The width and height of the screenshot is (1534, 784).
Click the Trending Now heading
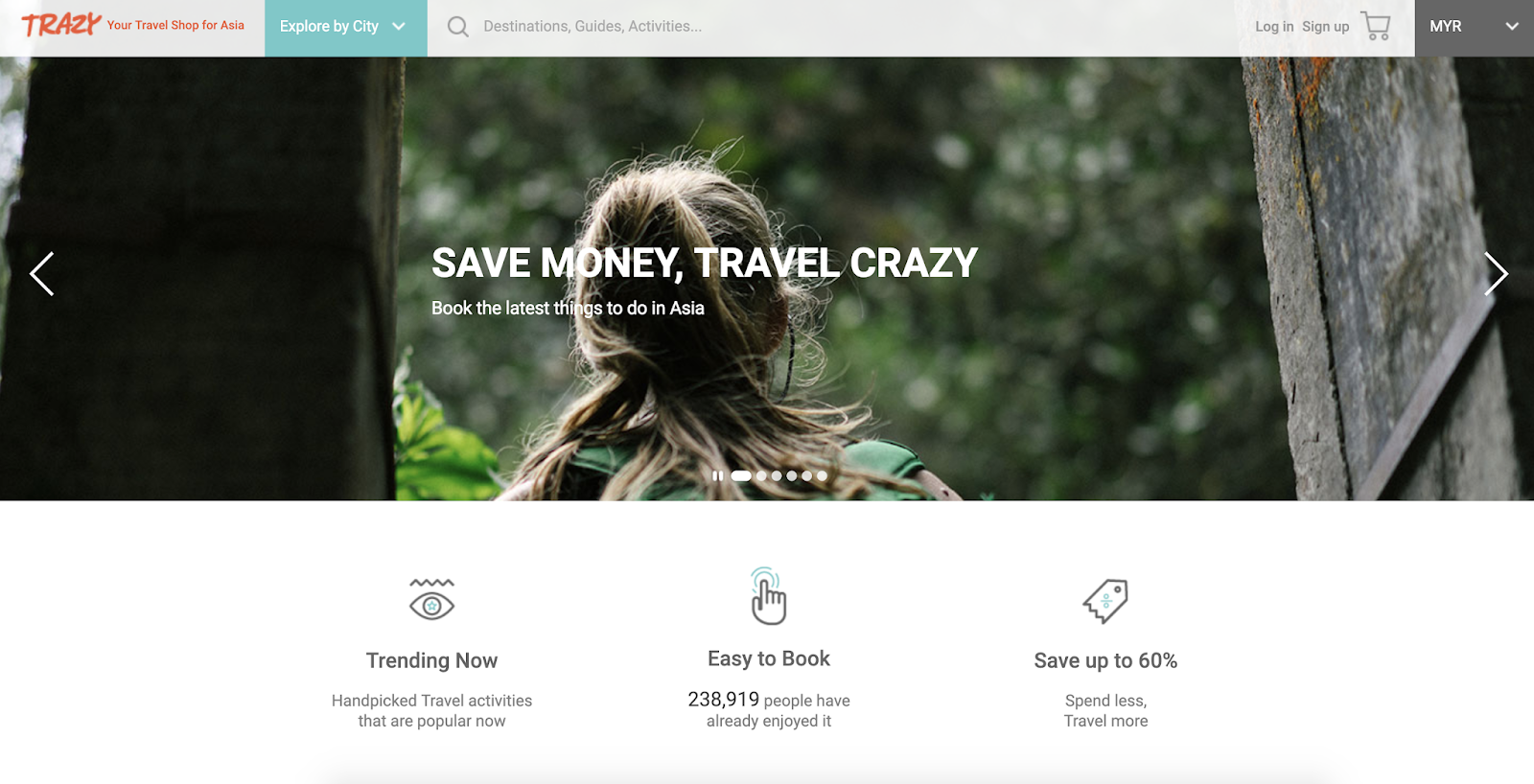coord(431,660)
